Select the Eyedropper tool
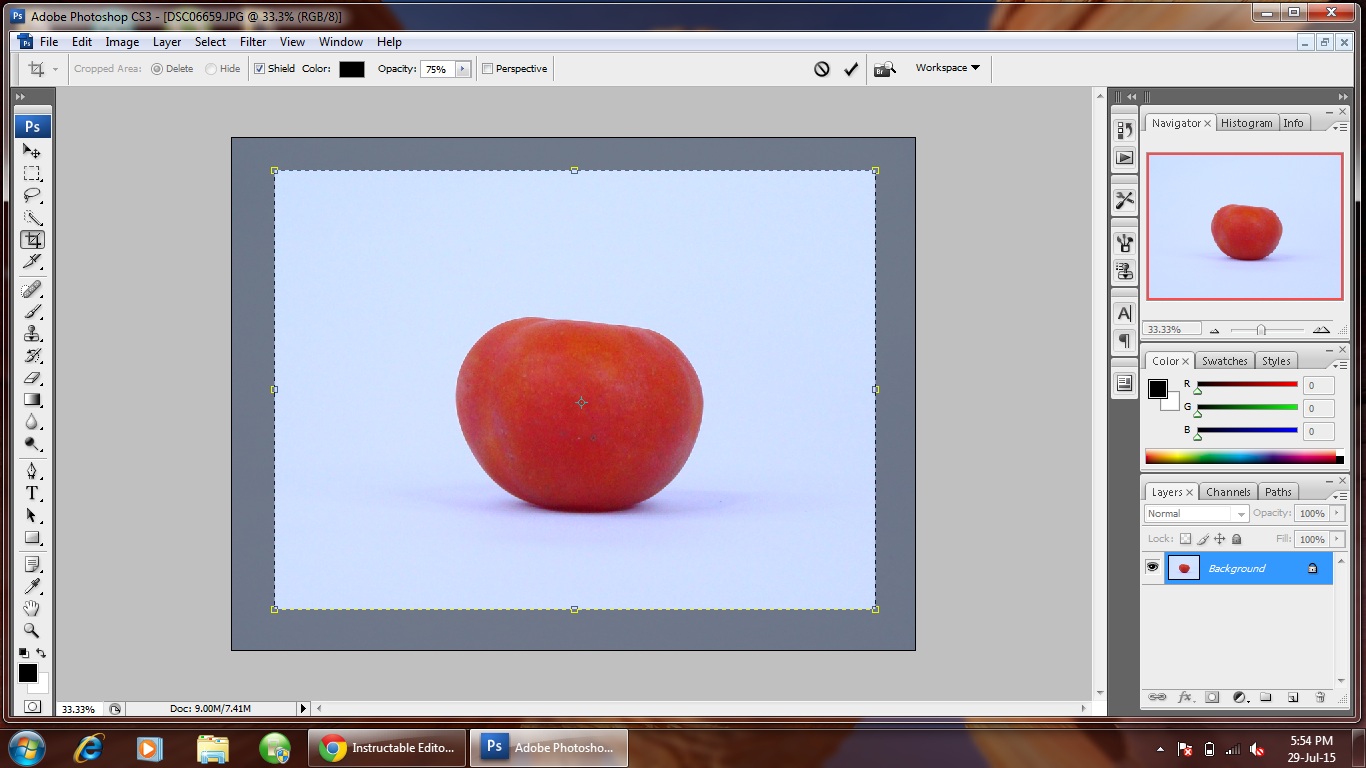The height and width of the screenshot is (768, 1366). pos(32,586)
